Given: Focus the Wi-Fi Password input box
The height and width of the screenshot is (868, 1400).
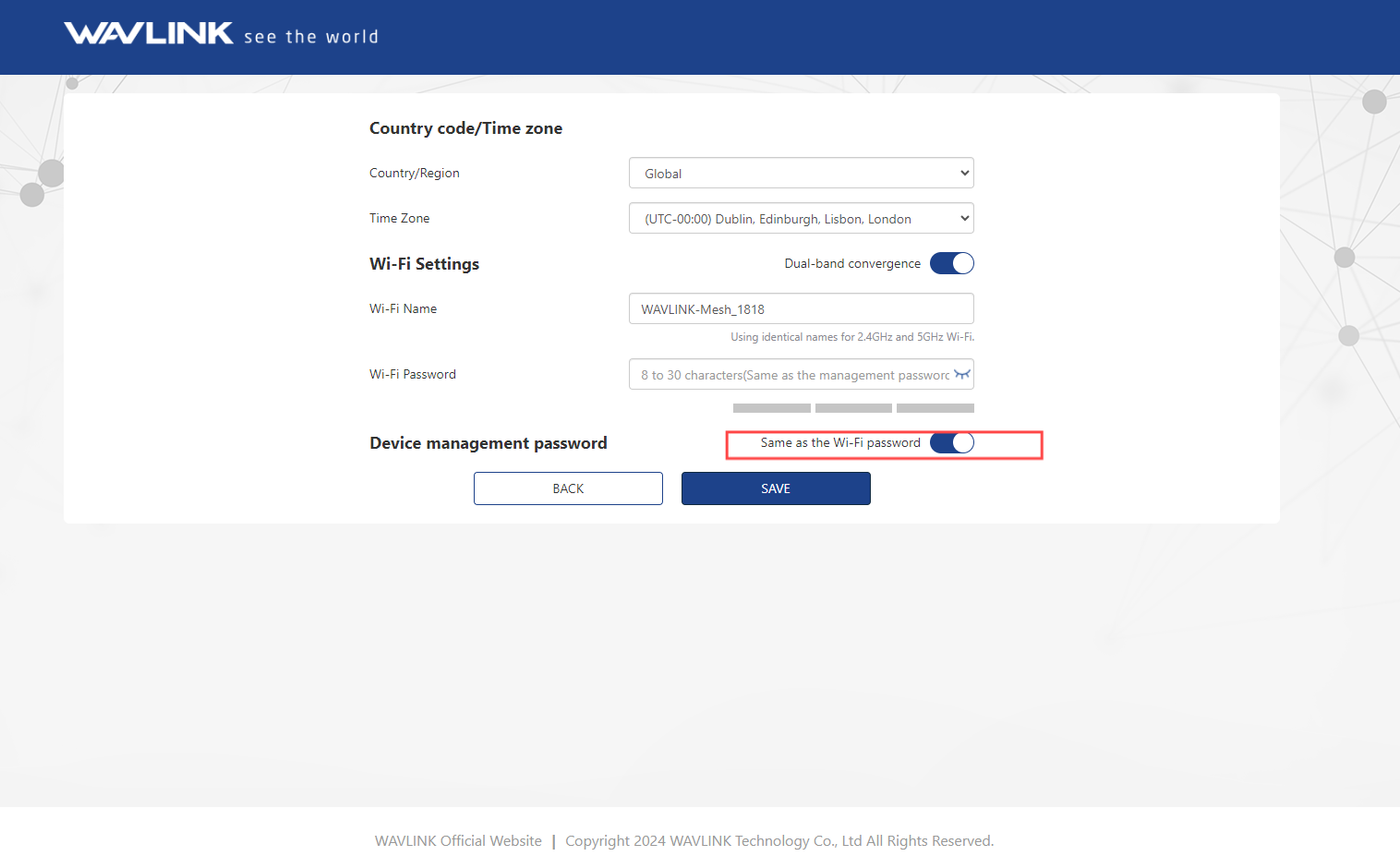Looking at the screenshot, I should pos(790,375).
